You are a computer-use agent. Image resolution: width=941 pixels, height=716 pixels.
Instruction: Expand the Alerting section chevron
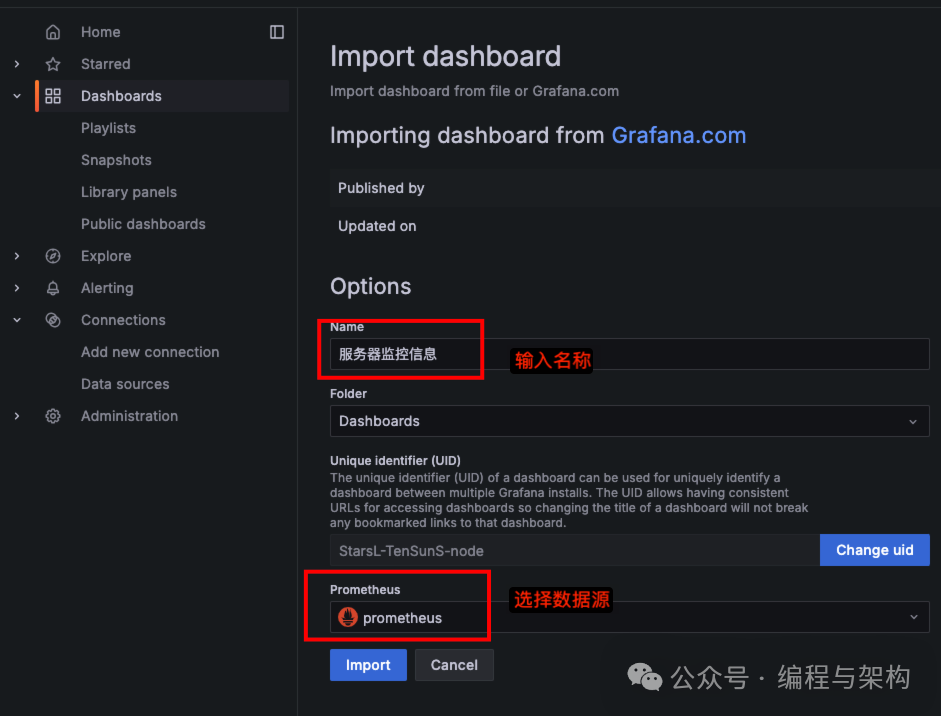coord(17,288)
